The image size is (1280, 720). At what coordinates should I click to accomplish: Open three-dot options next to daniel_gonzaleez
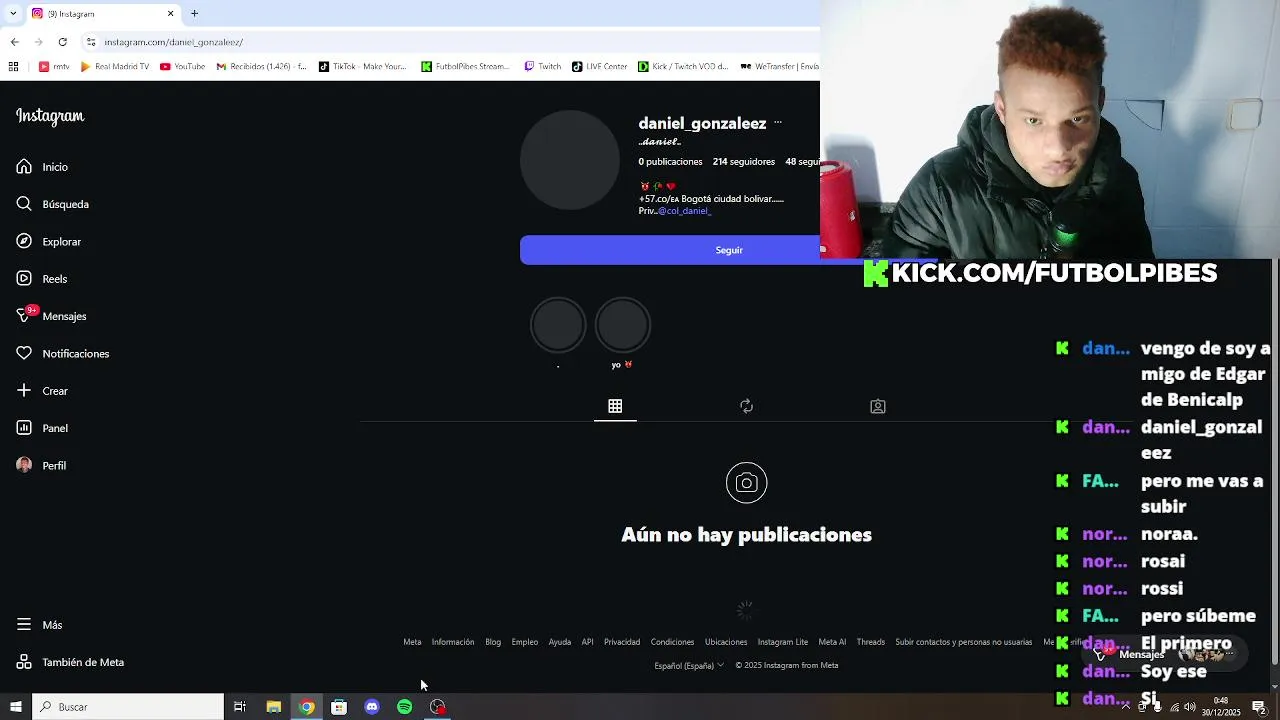pos(778,123)
